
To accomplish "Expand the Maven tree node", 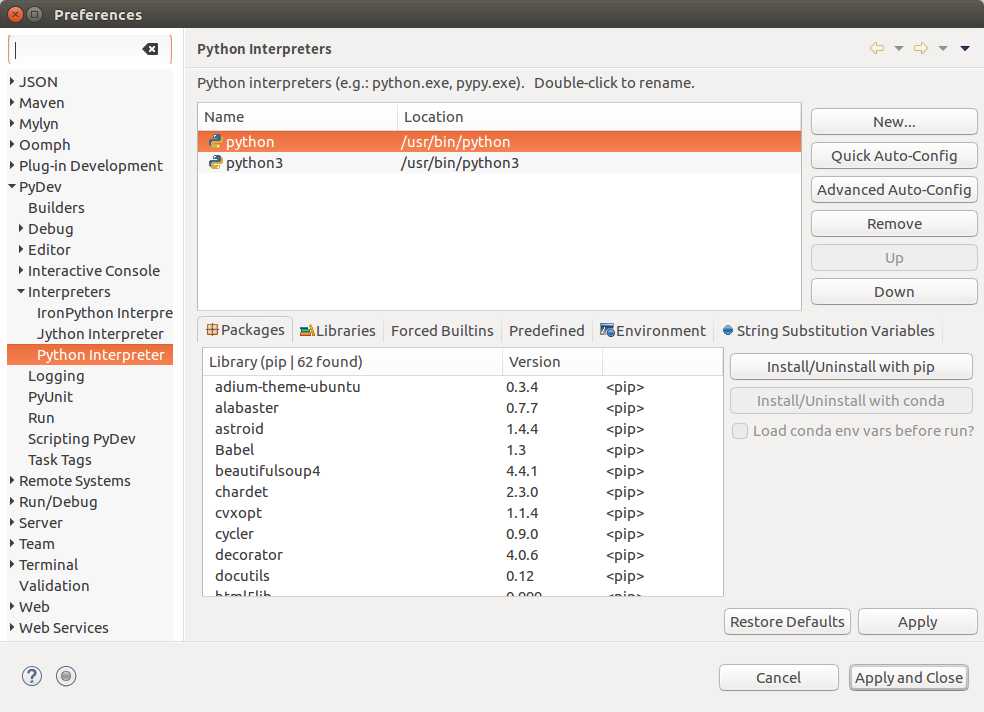I will [x=12, y=102].
